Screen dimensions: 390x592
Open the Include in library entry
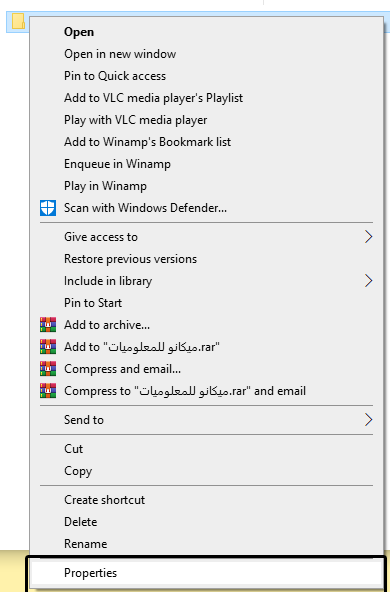tap(207, 281)
